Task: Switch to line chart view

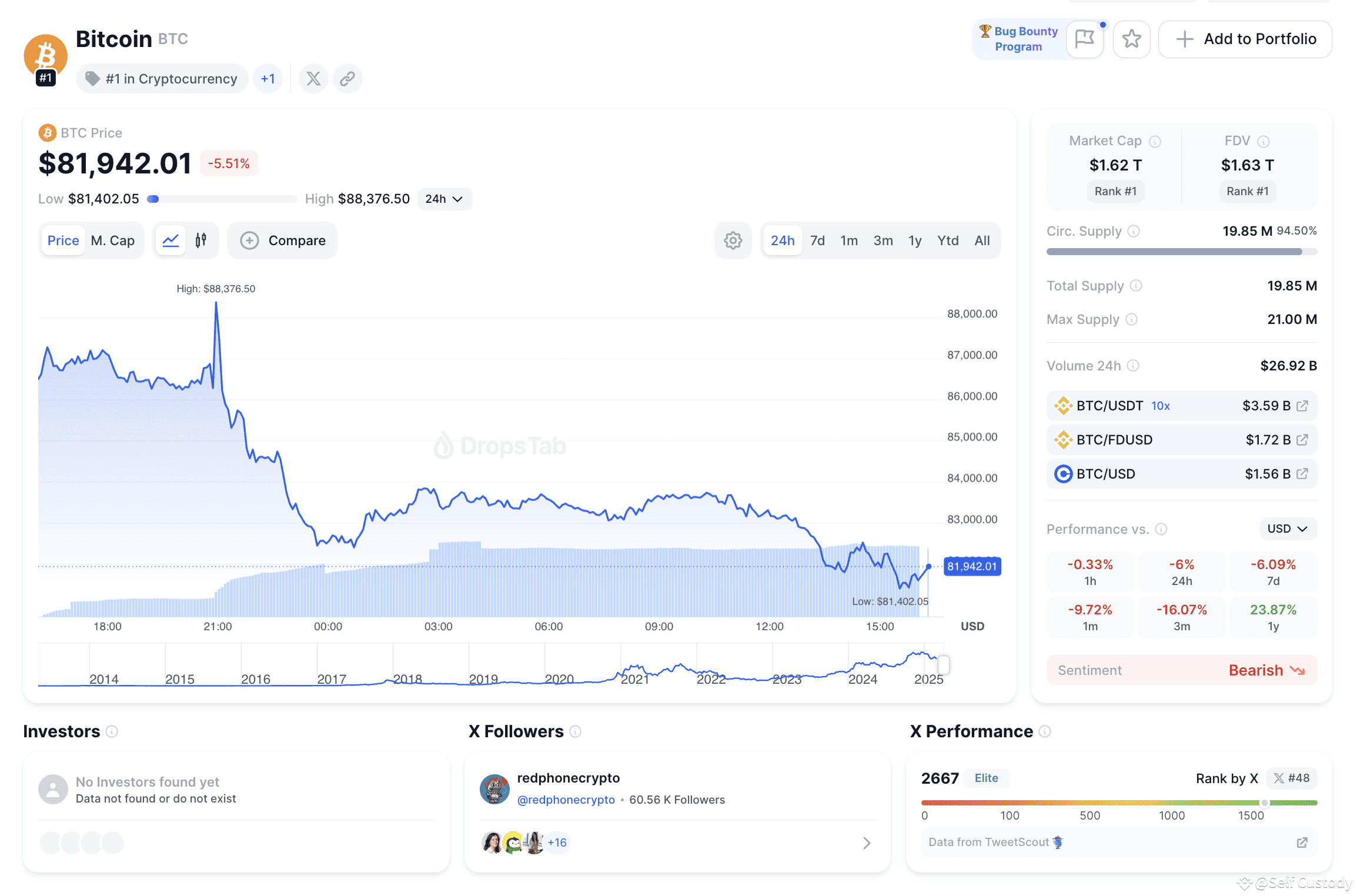Action: point(171,240)
